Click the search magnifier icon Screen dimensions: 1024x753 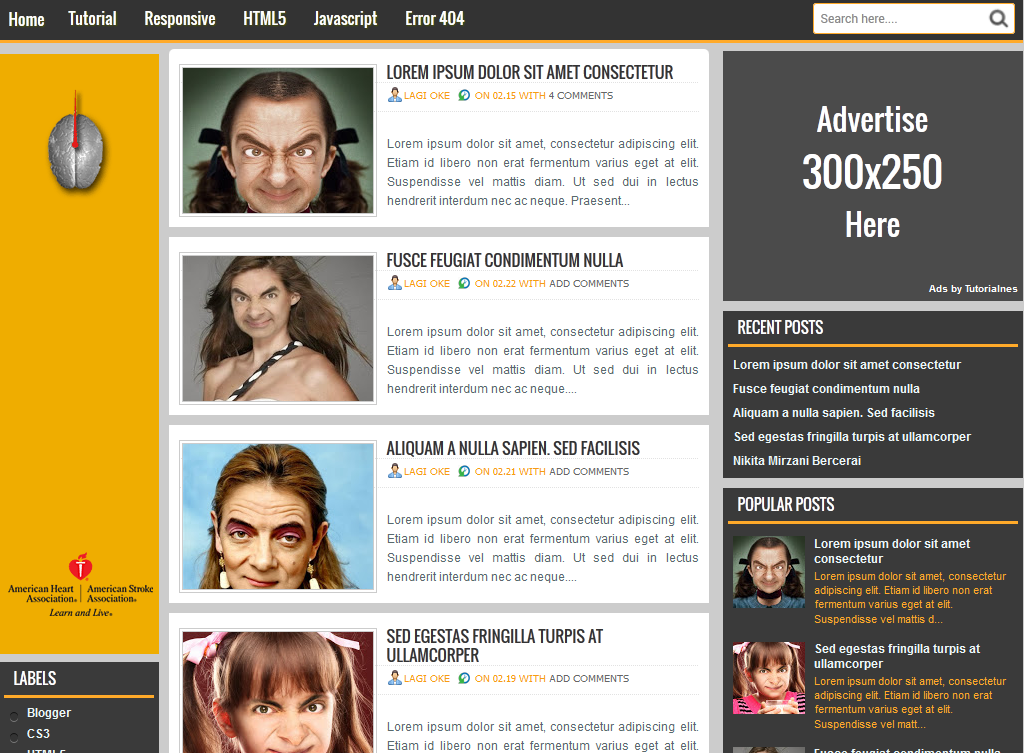998,18
